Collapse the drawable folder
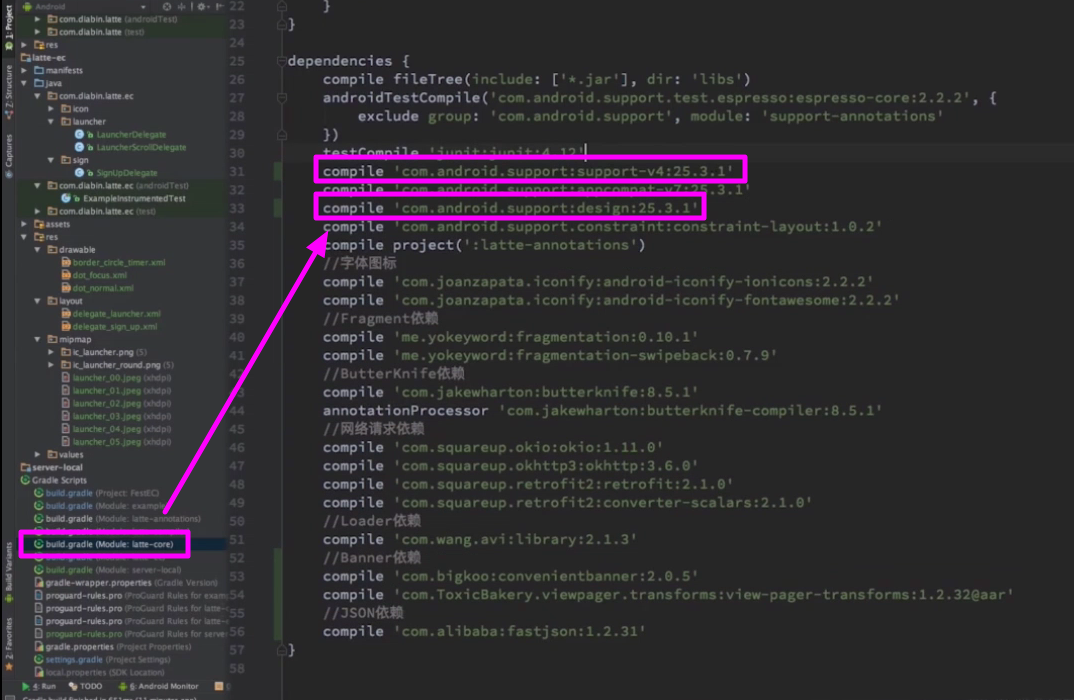The image size is (1074, 700). (38, 250)
